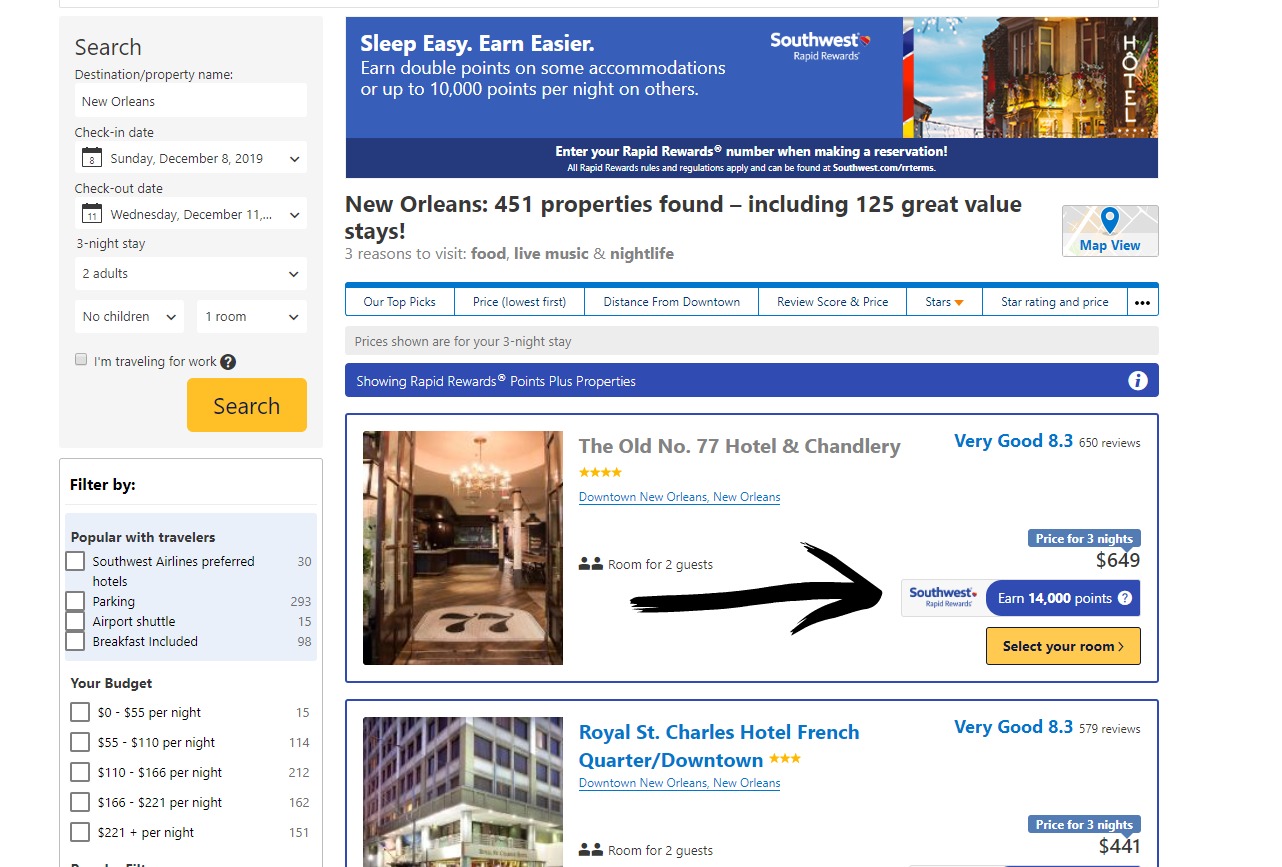Screen dimensions: 1282x867
Task: Enable I'm traveling for work checkbox
Action: click(x=81, y=360)
